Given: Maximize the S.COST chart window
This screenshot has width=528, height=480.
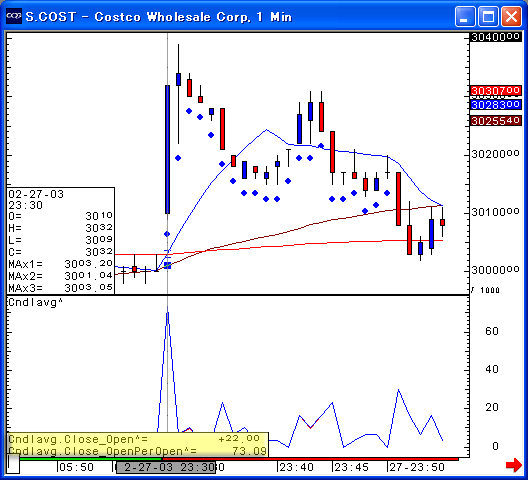Looking at the screenshot, I should pos(488,16).
